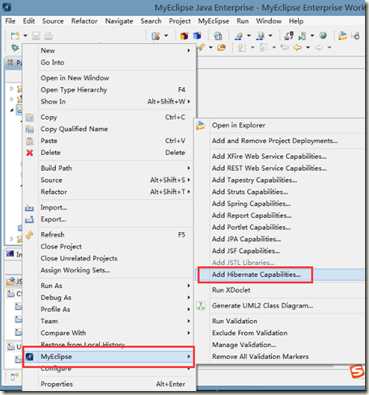Choose Add Struts Capabilities...
Image resolution: width=369 pixels, height=395 pixels.
[x=250, y=192]
